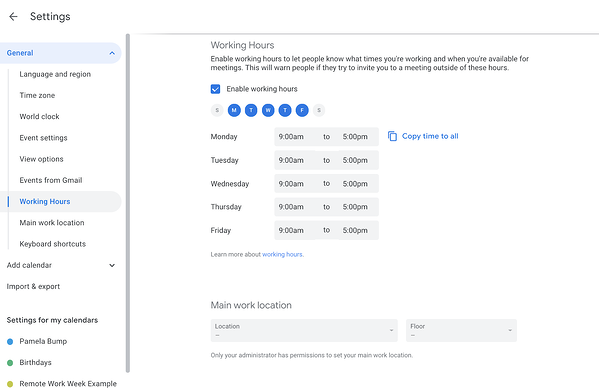The width and height of the screenshot is (599, 388).
Task: Open Main work location in sidebar
Action: tap(52, 223)
